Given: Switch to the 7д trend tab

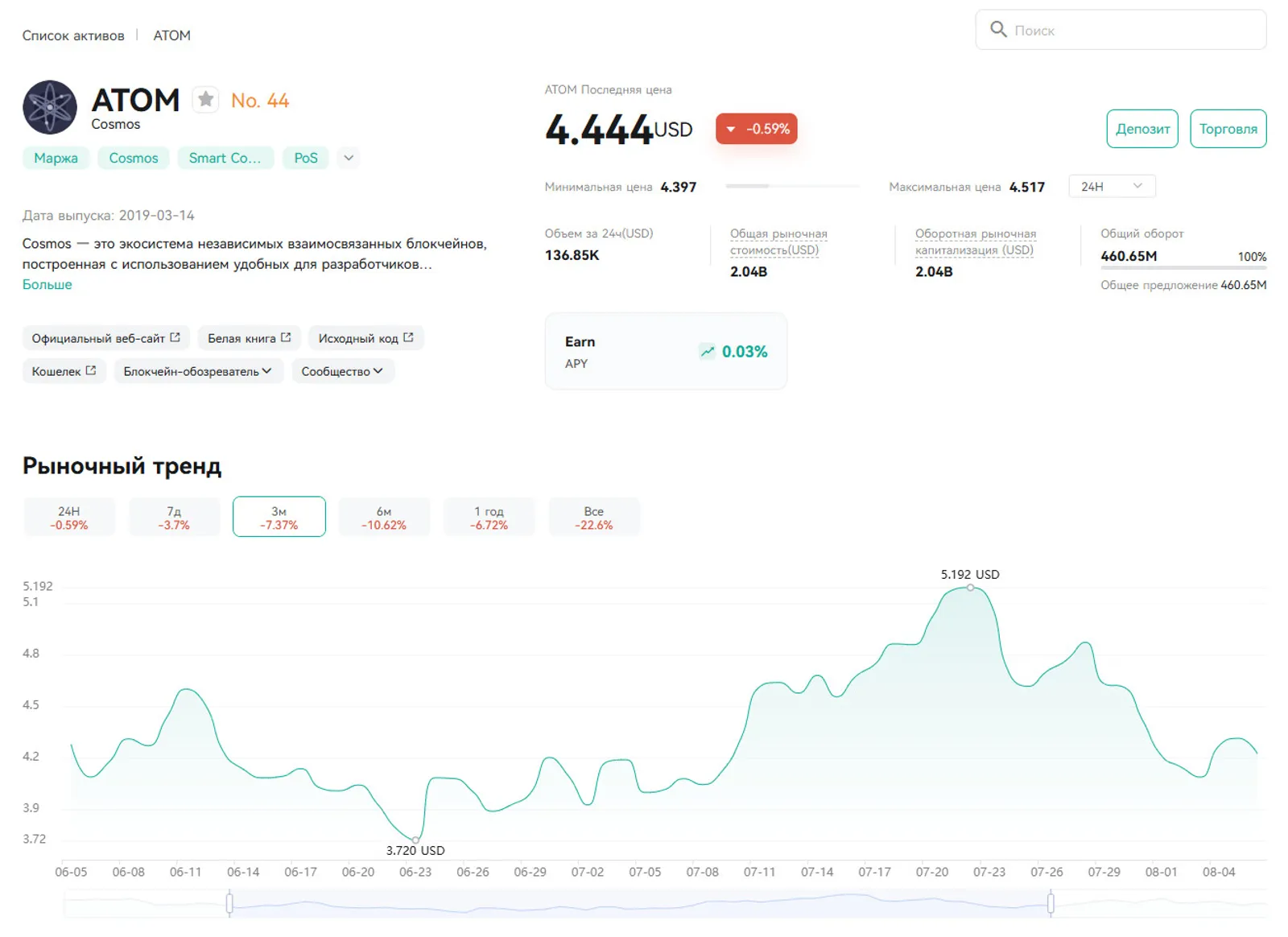Looking at the screenshot, I should click(174, 517).
